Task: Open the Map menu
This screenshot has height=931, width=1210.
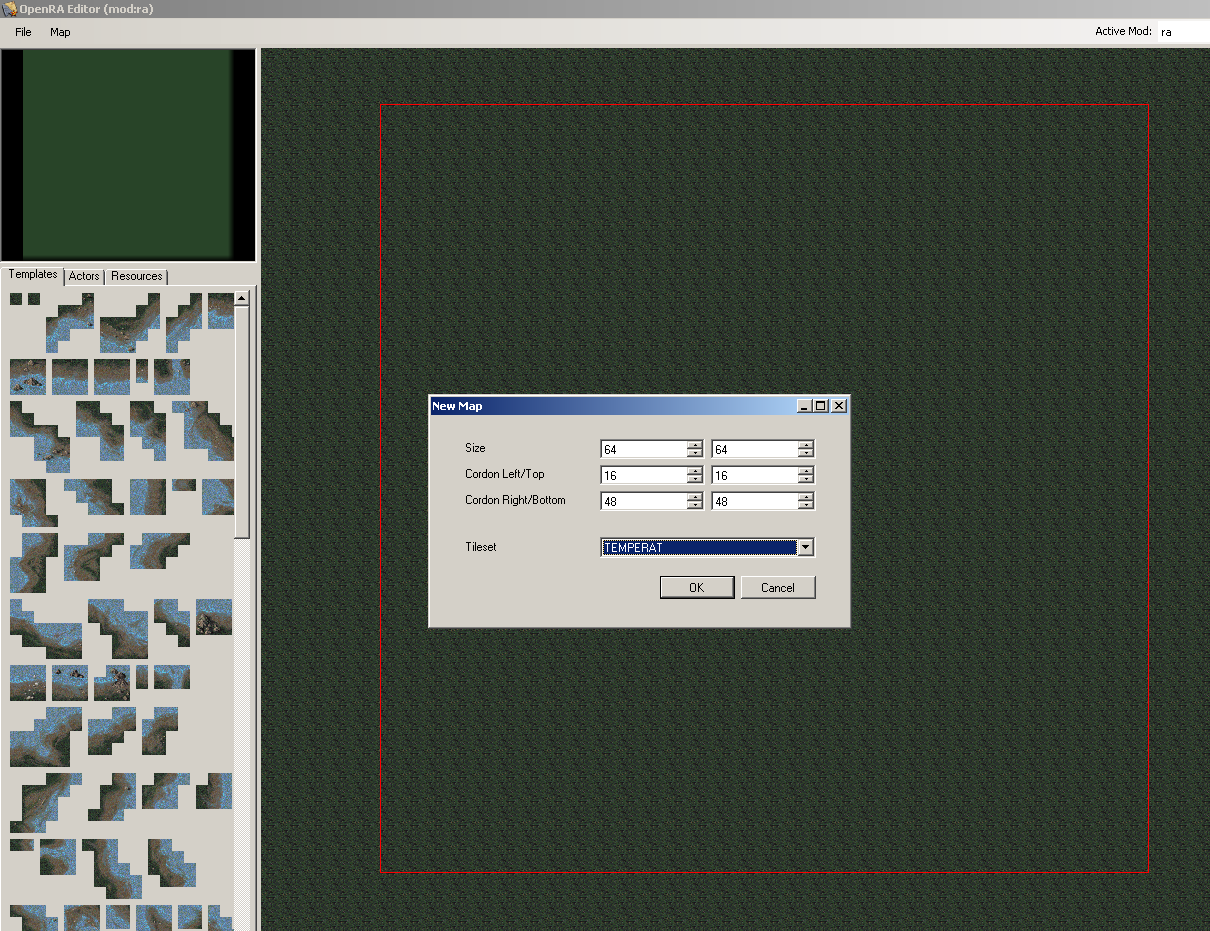Action: coord(60,32)
